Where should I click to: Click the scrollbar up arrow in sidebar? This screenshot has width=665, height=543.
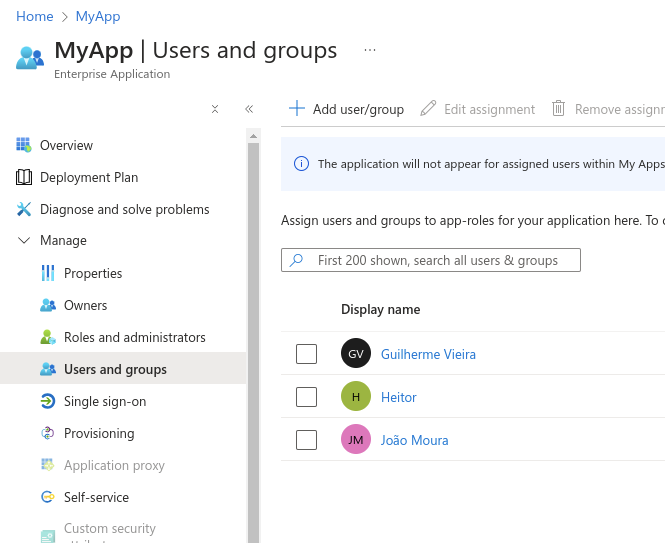(253, 136)
